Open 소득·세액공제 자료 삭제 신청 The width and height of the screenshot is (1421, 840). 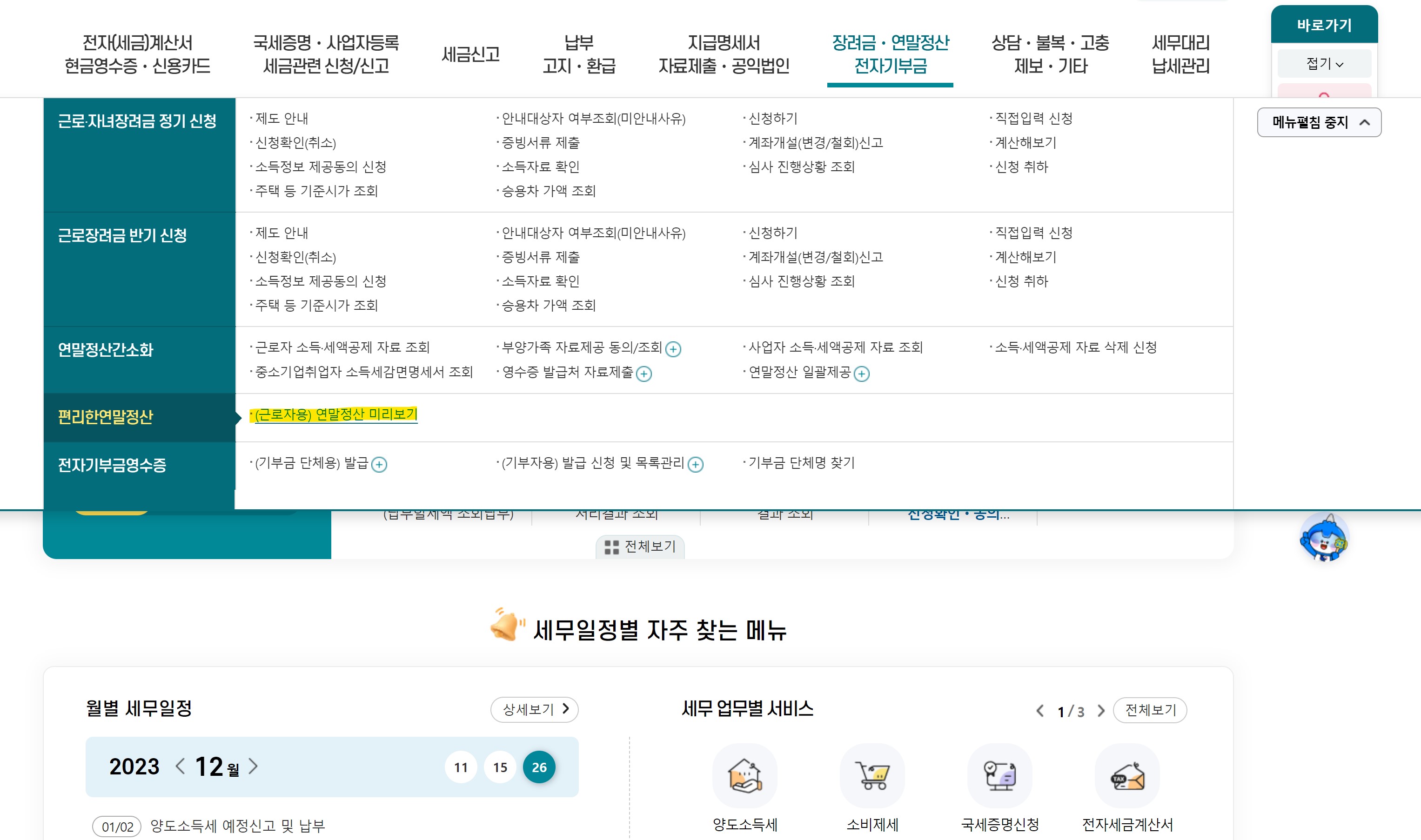1076,347
